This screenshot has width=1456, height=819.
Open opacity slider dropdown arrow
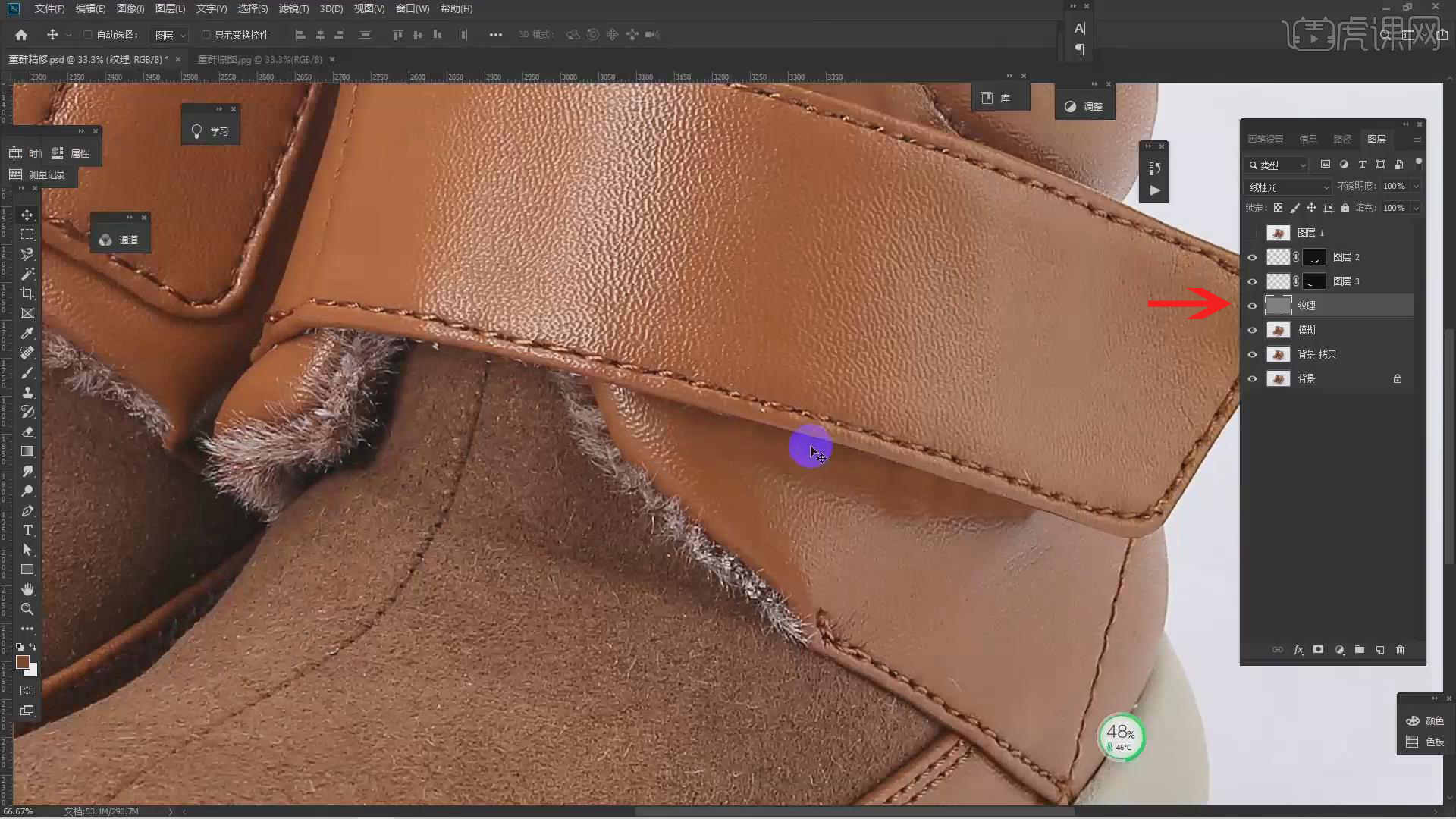click(x=1415, y=187)
